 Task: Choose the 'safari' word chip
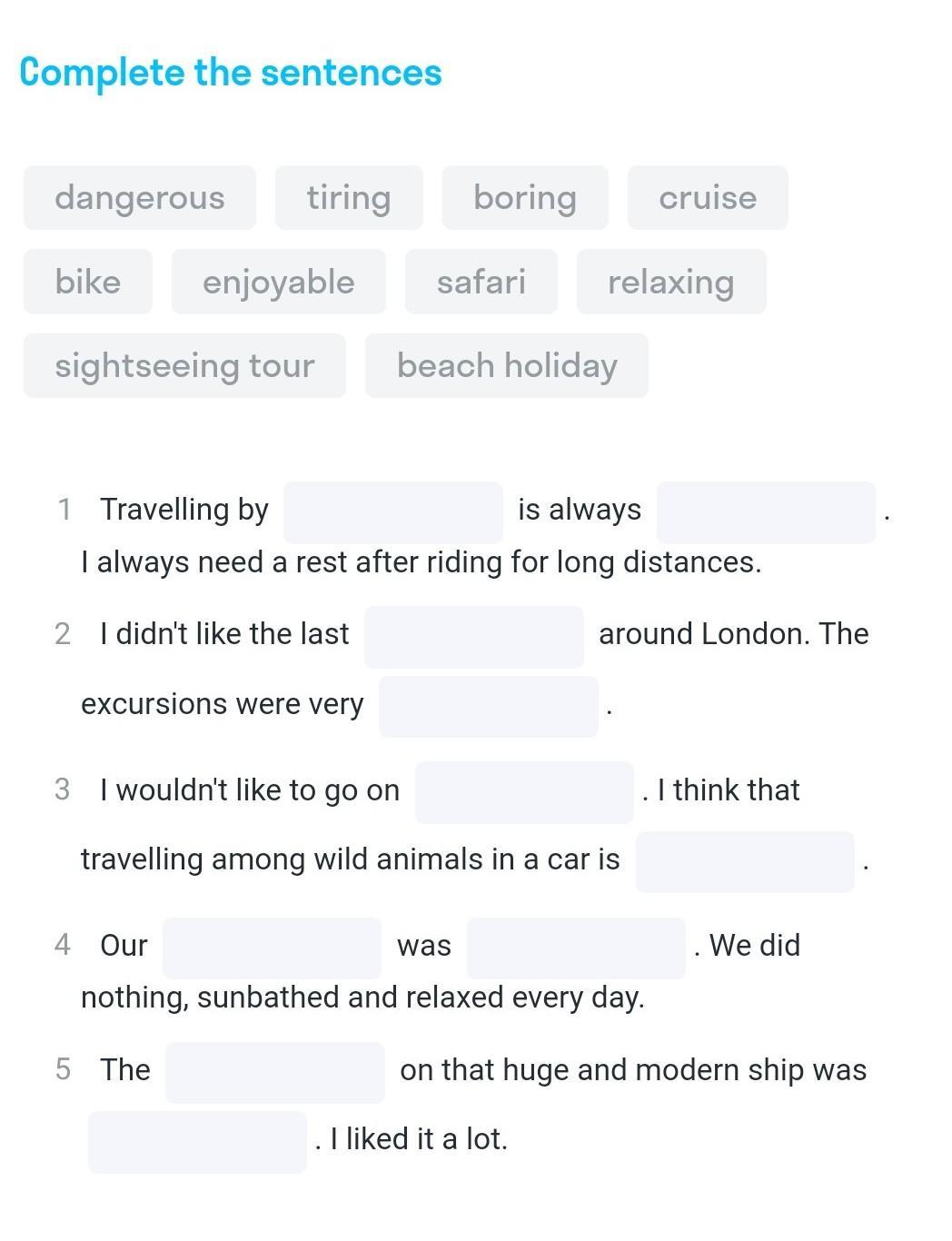click(481, 282)
